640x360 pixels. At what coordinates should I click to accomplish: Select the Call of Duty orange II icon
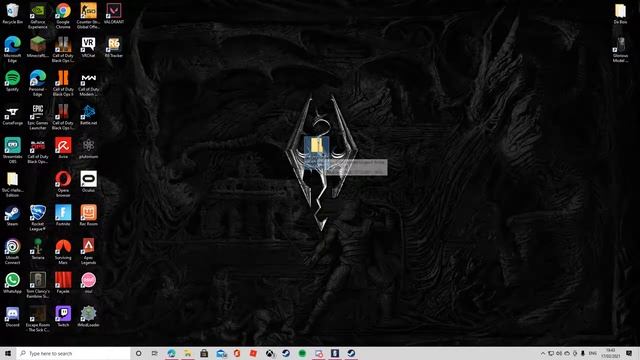point(63,83)
